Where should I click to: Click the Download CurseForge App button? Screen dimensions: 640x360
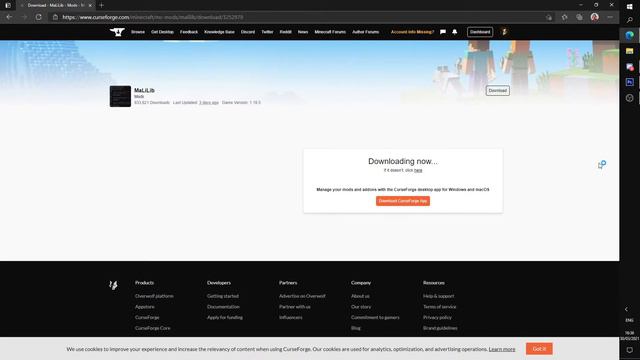403,201
